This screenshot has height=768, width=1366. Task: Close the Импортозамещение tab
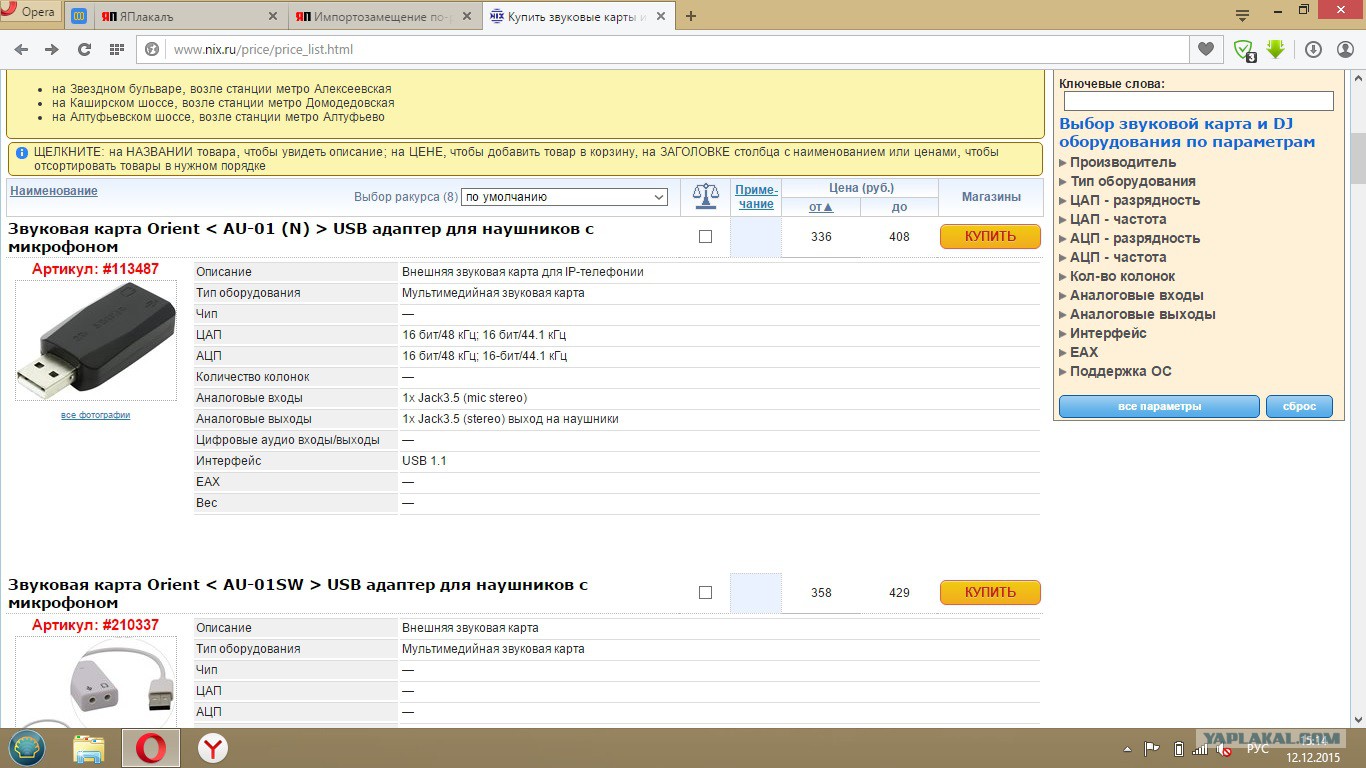coord(468,16)
